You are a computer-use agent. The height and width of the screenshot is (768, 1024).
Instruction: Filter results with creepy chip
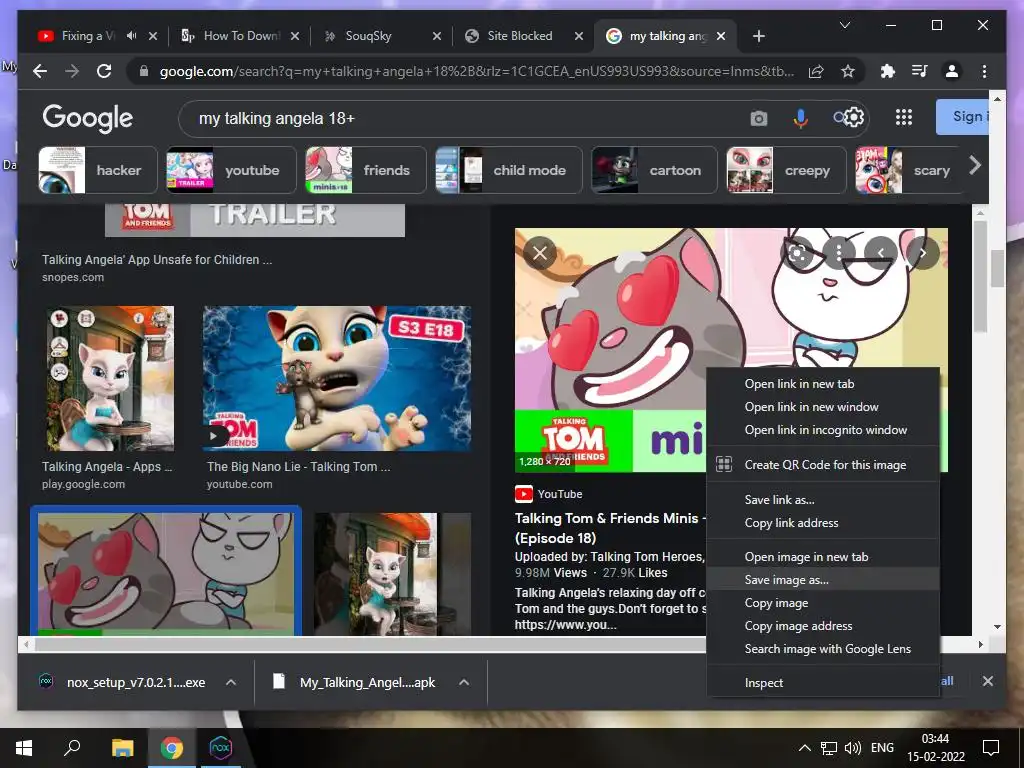[787, 170]
